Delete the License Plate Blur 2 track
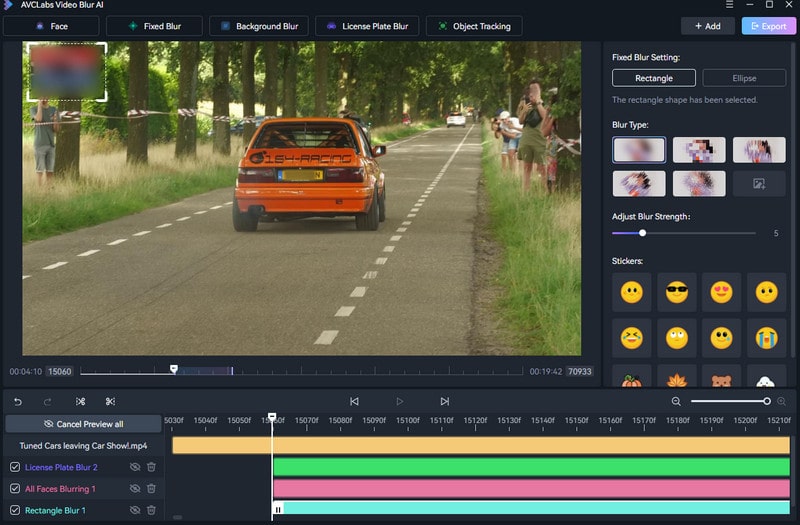Viewport: 800px width, 525px height. (151, 467)
